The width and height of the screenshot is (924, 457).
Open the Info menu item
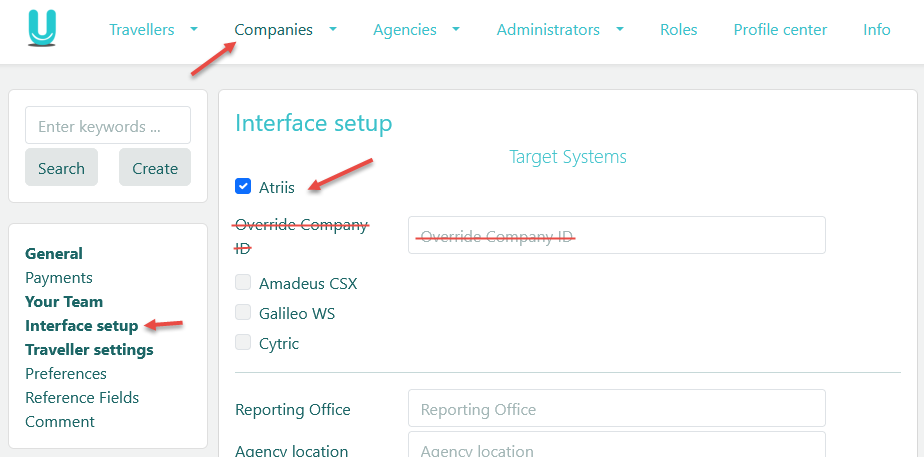click(x=876, y=30)
